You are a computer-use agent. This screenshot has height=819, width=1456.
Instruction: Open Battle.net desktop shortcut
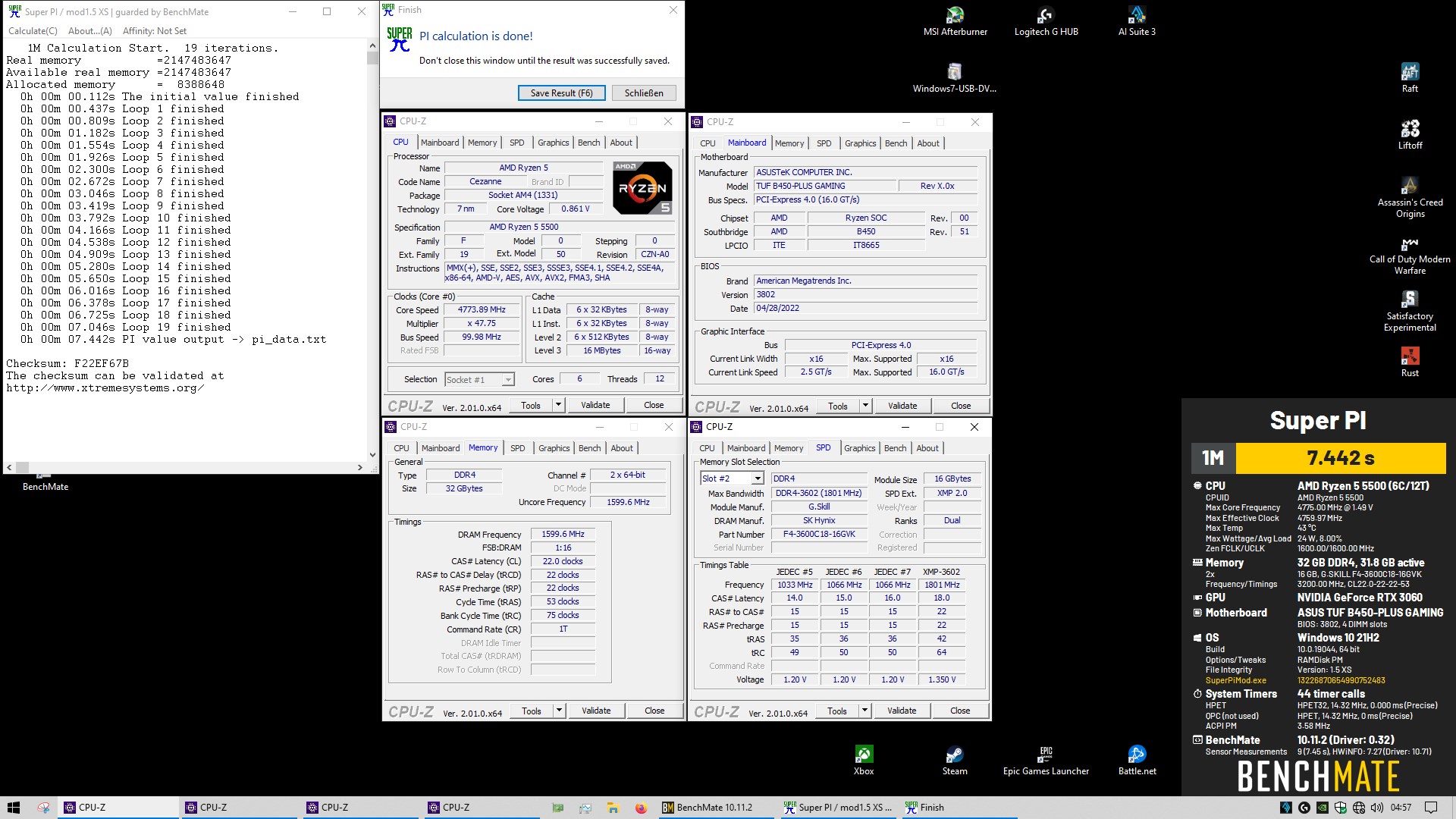[1137, 761]
